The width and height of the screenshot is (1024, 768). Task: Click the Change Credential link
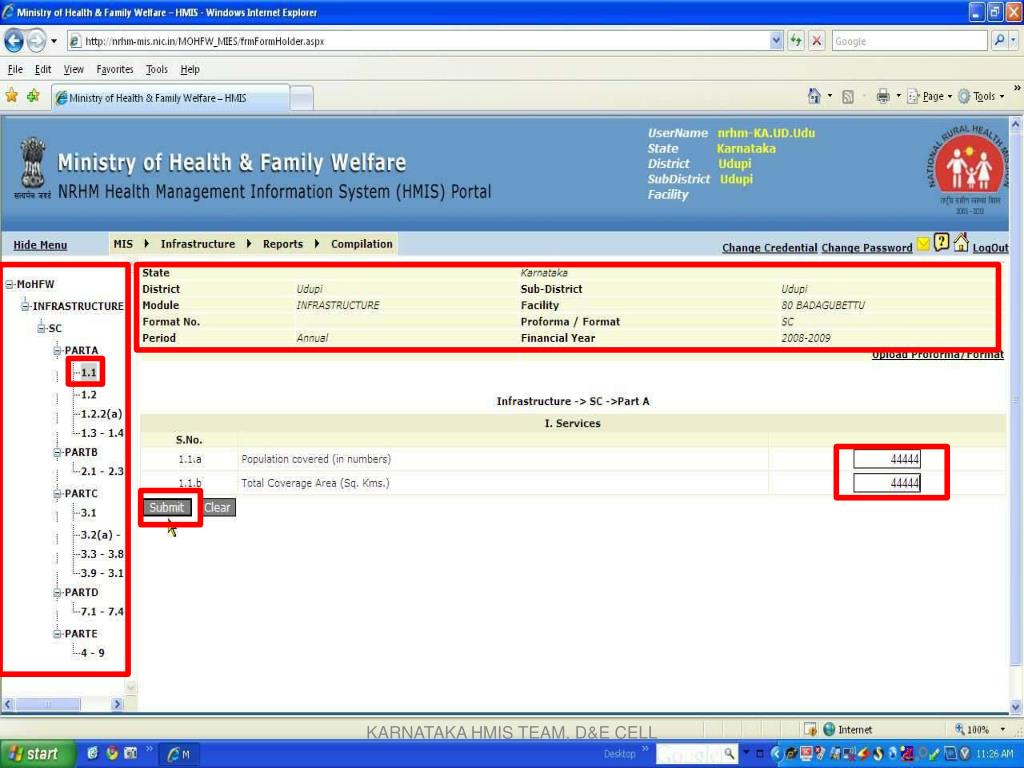[769, 248]
